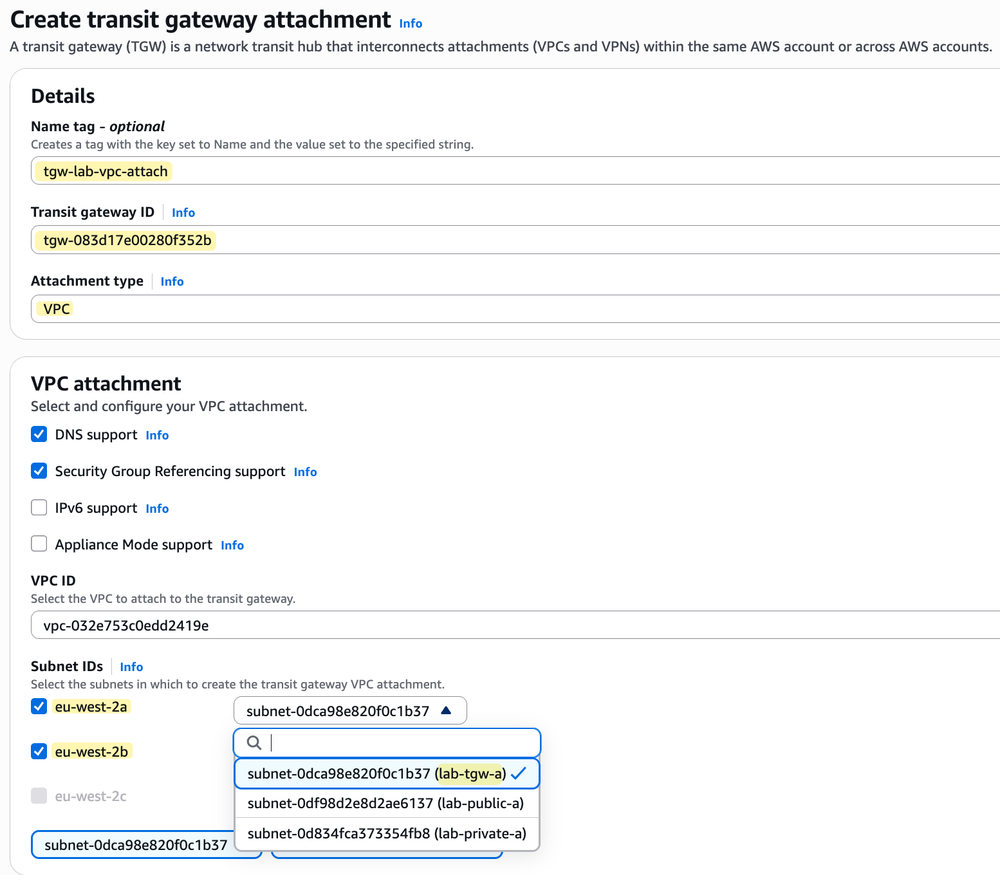Uncheck the eu-west-2b availability zone
The height and width of the screenshot is (875, 1000).
(x=38, y=751)
